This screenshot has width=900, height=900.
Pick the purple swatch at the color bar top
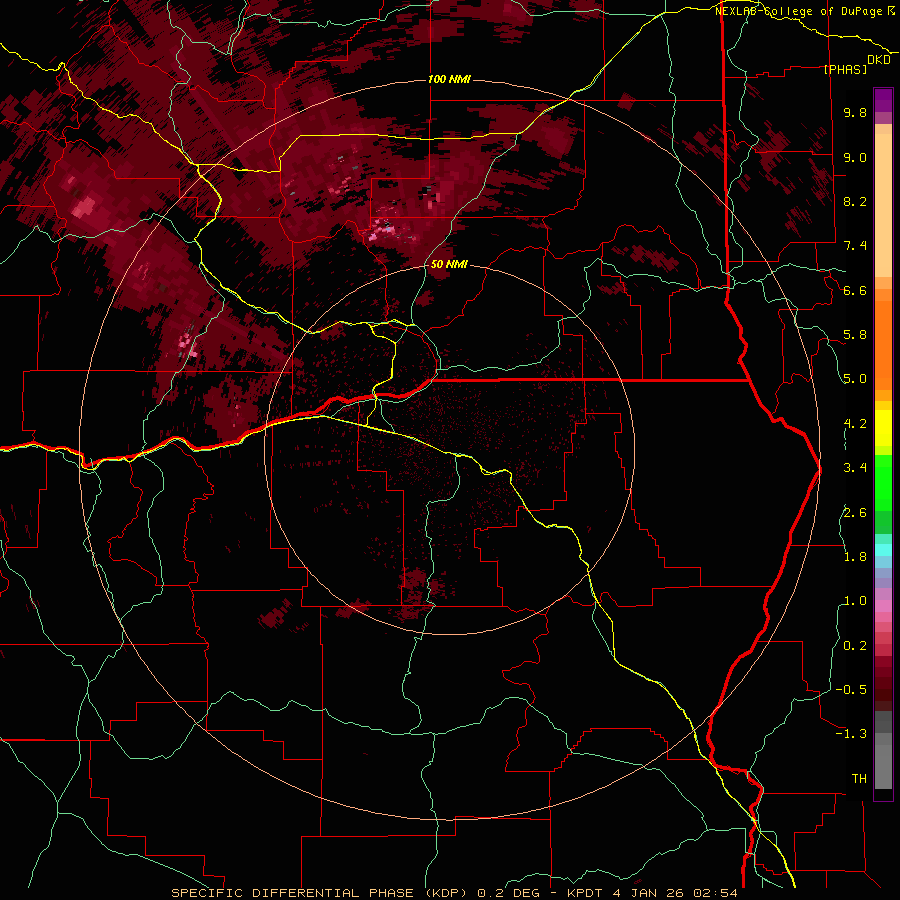click(883, 100)
